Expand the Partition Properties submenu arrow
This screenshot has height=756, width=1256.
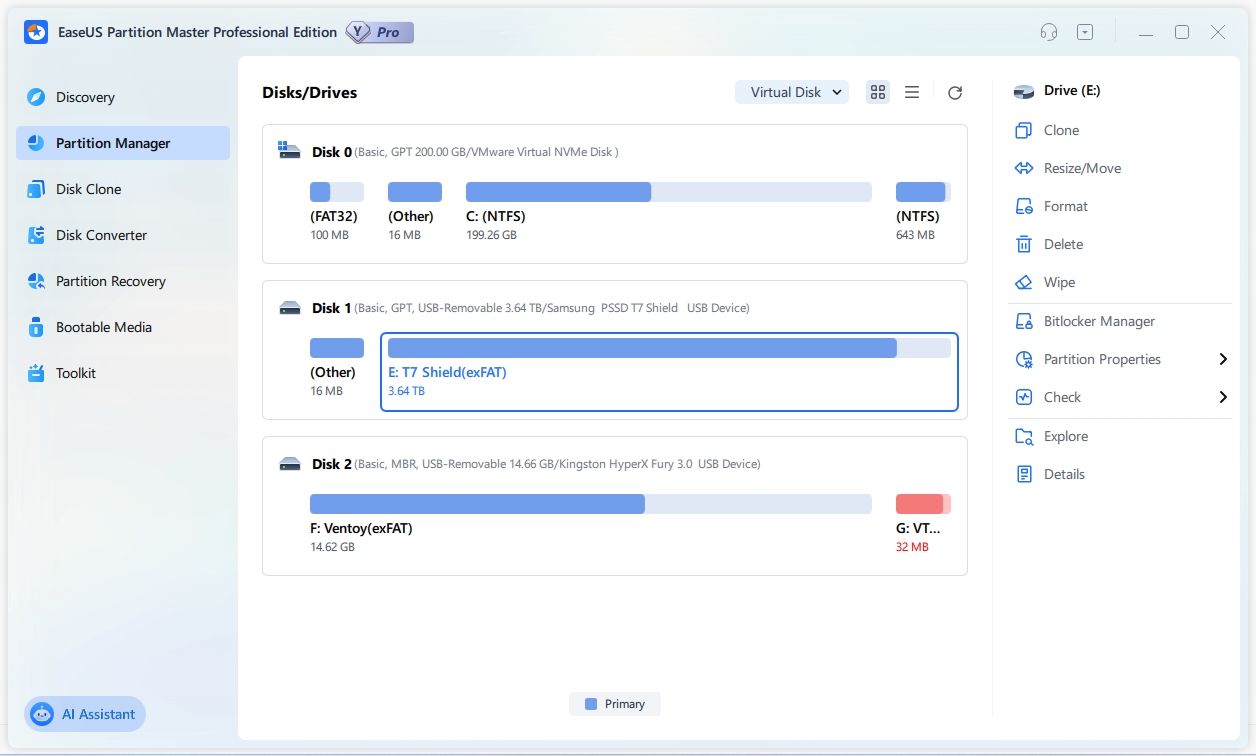click(1223, 359)
